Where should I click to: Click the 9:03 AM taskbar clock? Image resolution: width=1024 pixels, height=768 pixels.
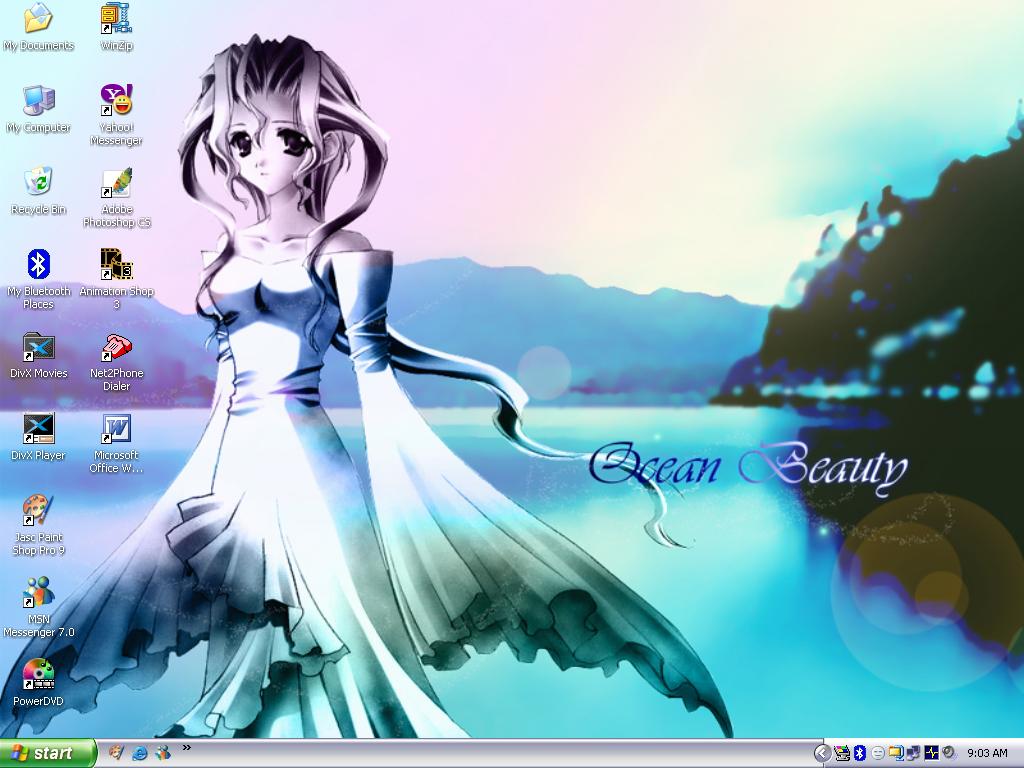click(x=987, y=753)
